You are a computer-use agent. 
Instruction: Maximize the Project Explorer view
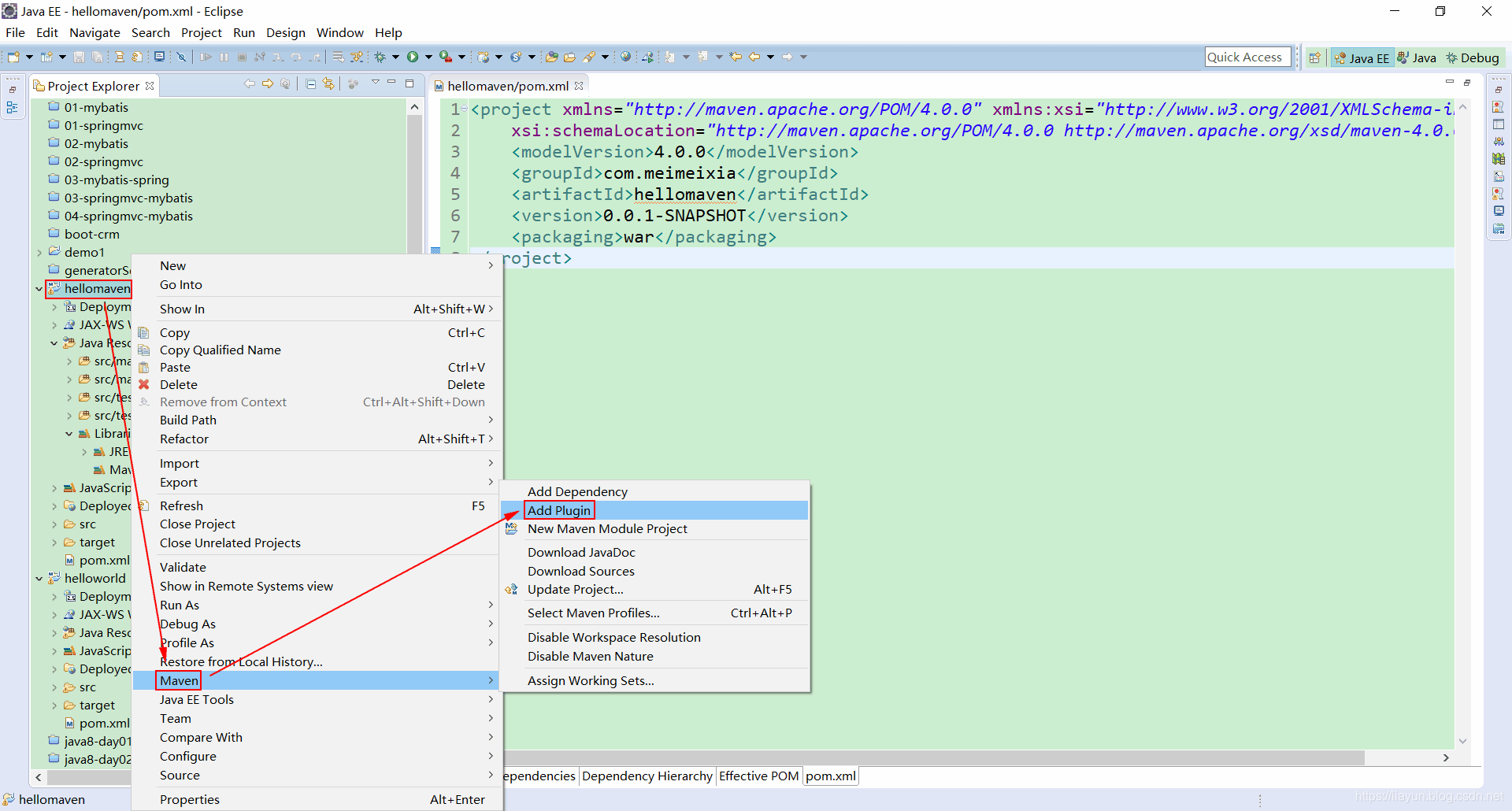[x=409, y=83]
